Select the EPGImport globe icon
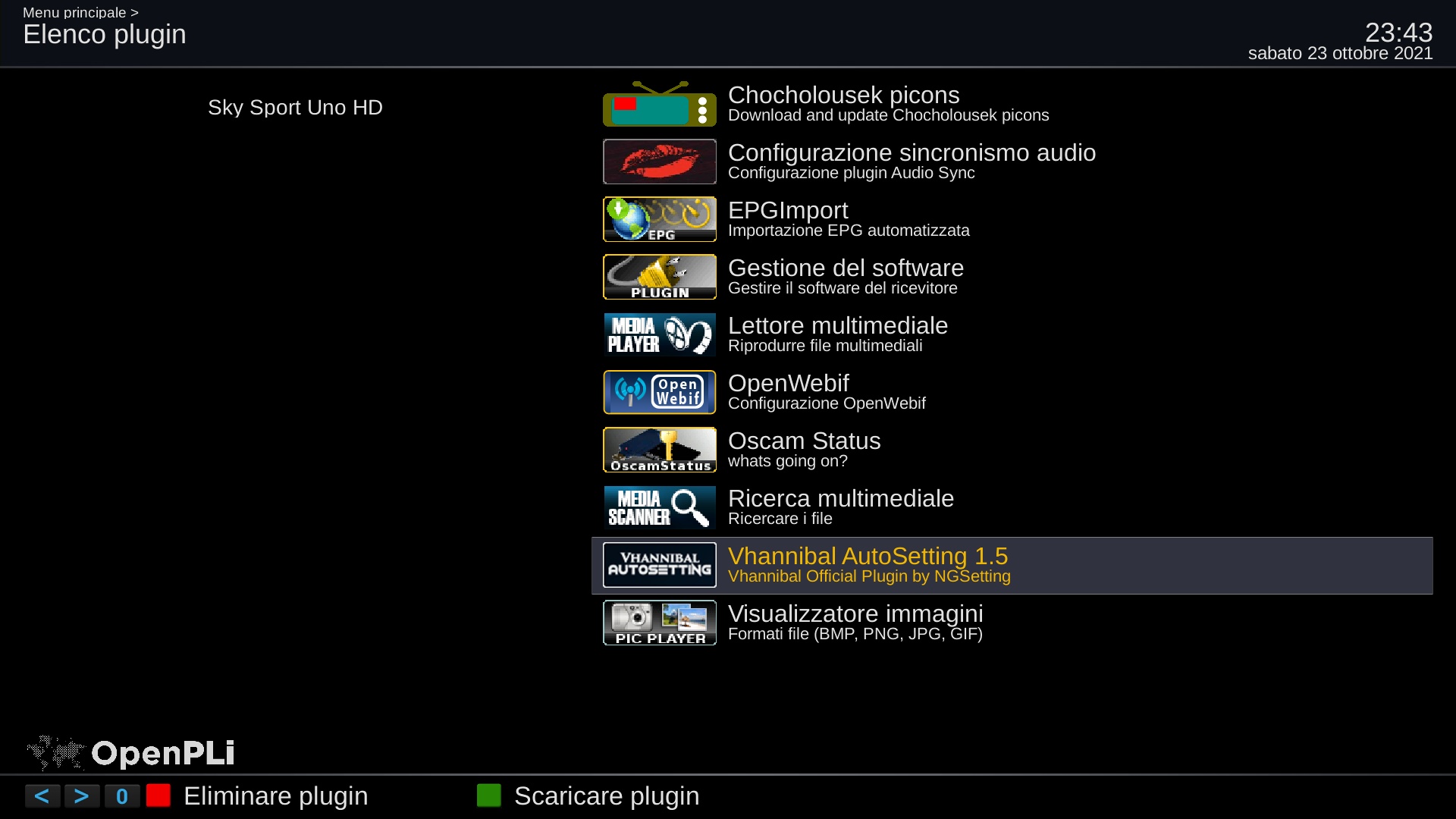 coord(660,219)
